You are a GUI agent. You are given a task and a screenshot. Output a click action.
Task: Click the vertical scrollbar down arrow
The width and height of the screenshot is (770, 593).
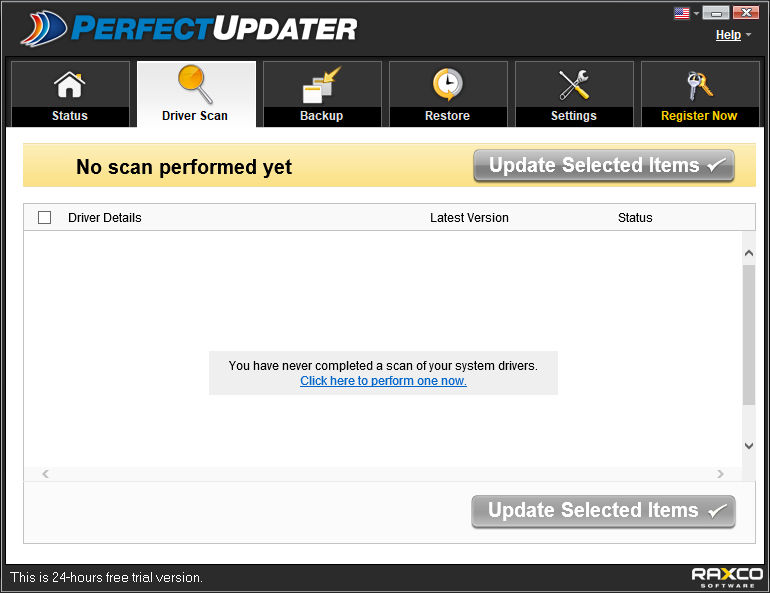(749, 446)
